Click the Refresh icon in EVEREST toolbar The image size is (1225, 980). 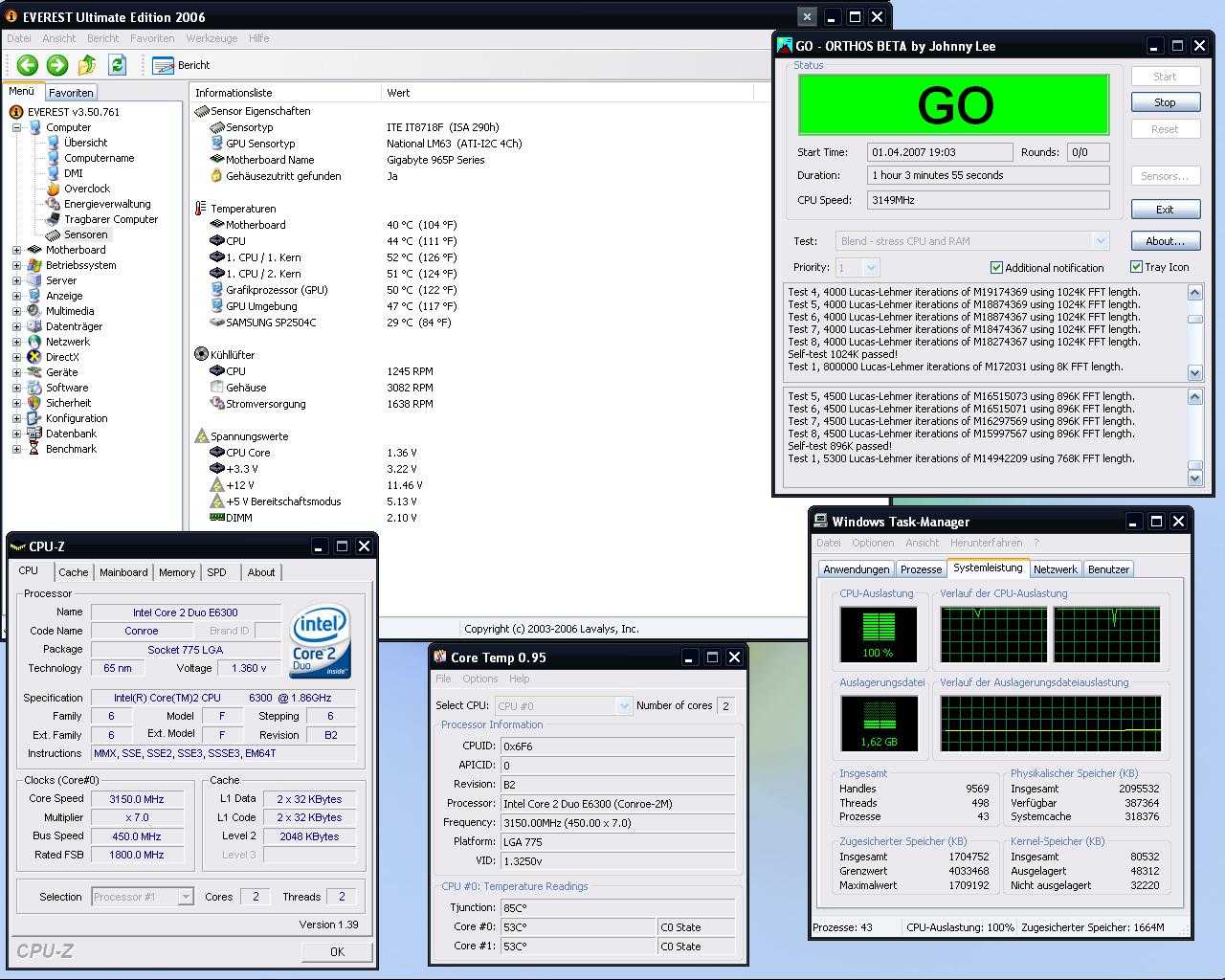pos(118,65)
